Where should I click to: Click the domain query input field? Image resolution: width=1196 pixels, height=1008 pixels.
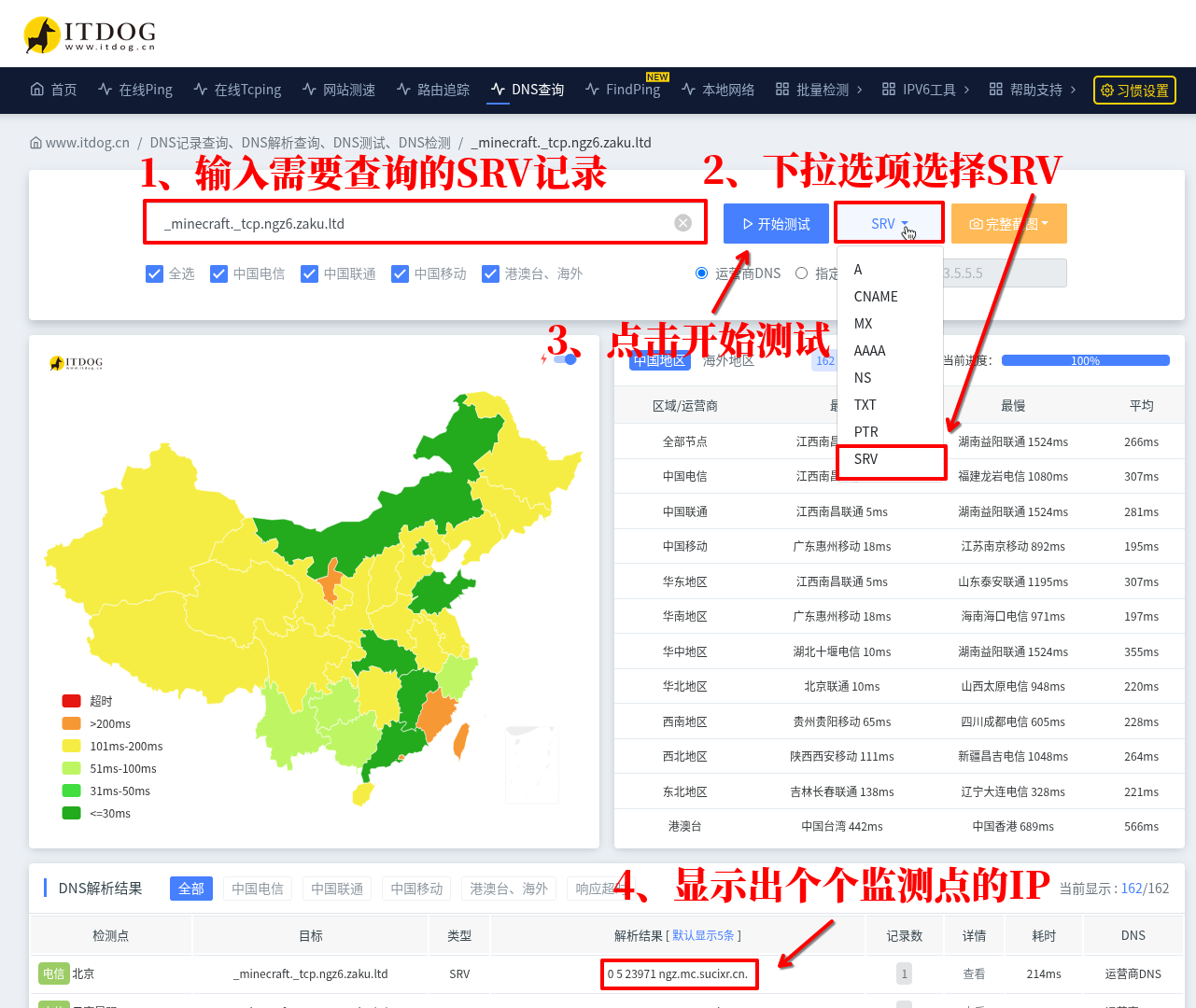411,224
